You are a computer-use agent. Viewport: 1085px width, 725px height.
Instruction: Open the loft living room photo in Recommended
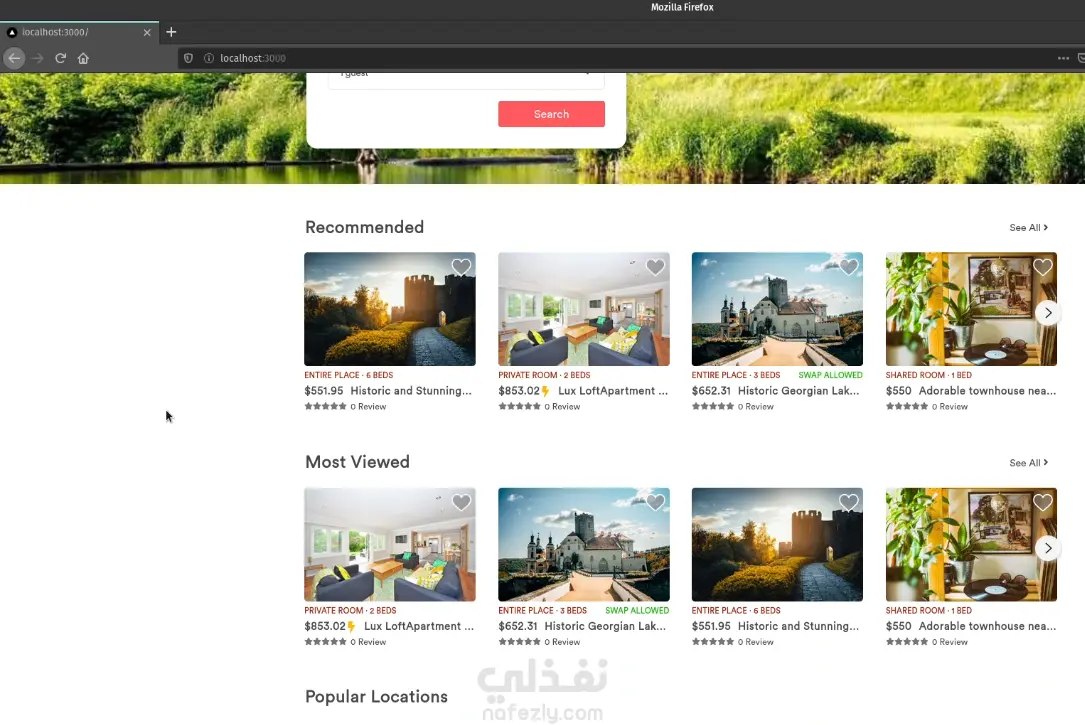(583, 309)
